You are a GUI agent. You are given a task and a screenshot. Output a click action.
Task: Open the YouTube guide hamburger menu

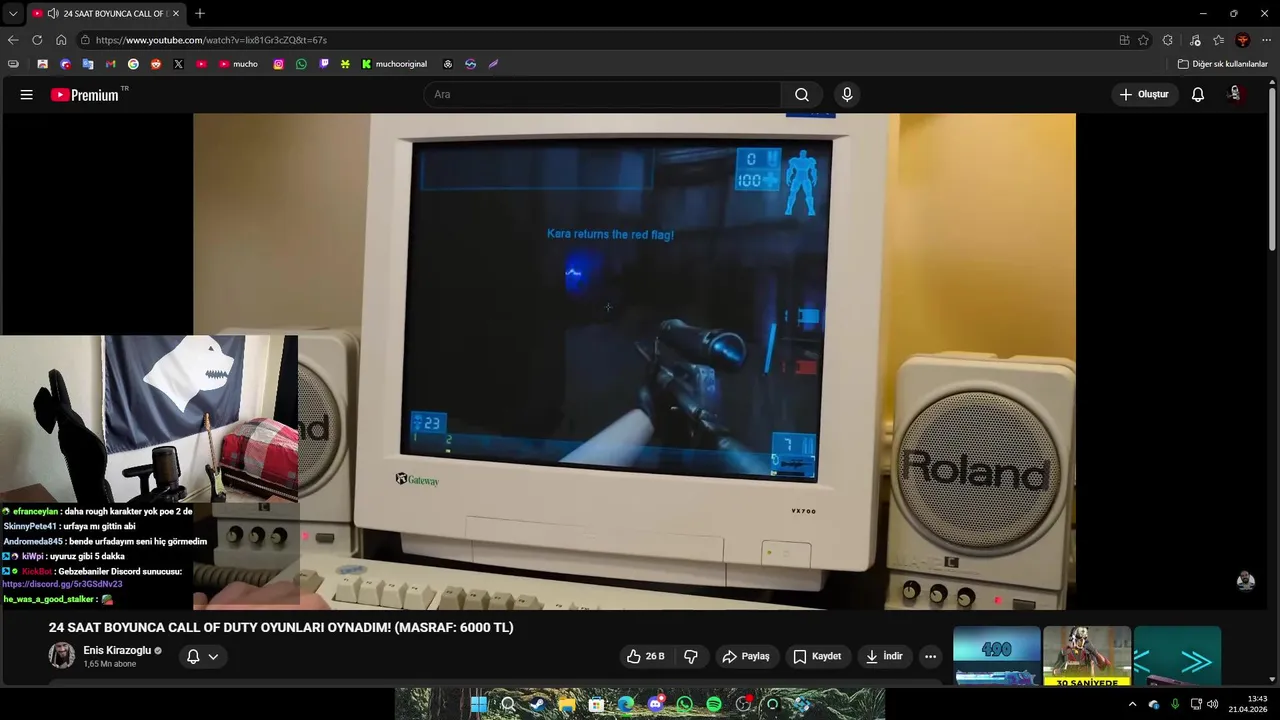27,95
